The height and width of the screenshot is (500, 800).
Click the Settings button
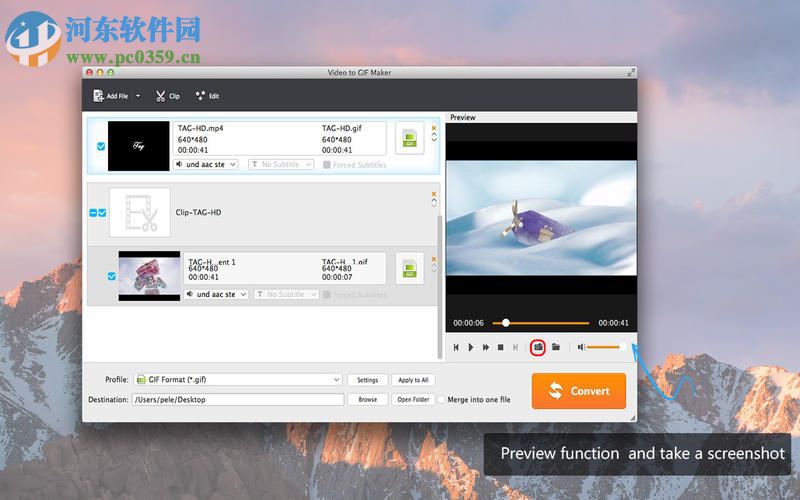click(367, 380)
